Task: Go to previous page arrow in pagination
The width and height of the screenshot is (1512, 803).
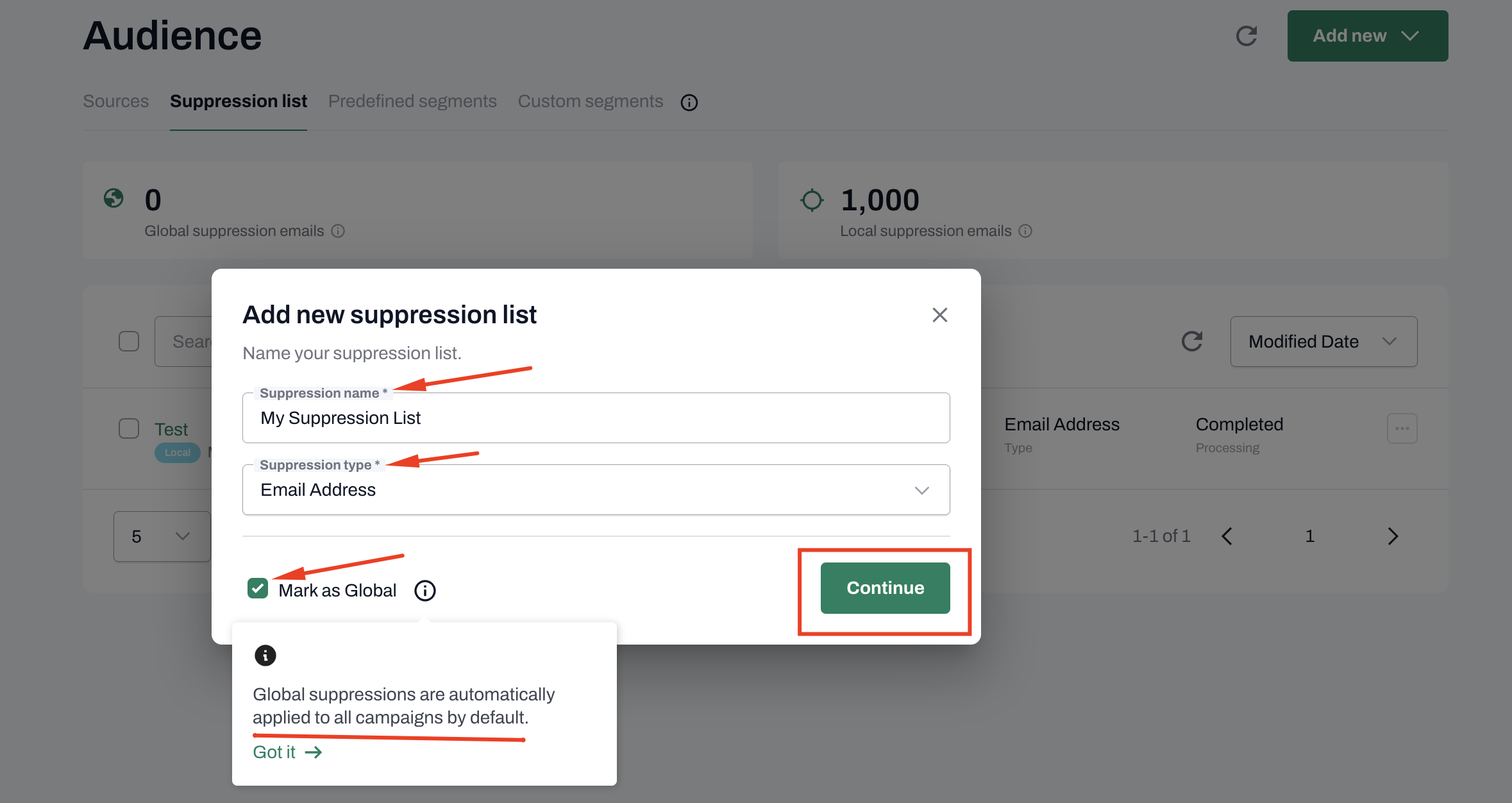Action: 1227,536
